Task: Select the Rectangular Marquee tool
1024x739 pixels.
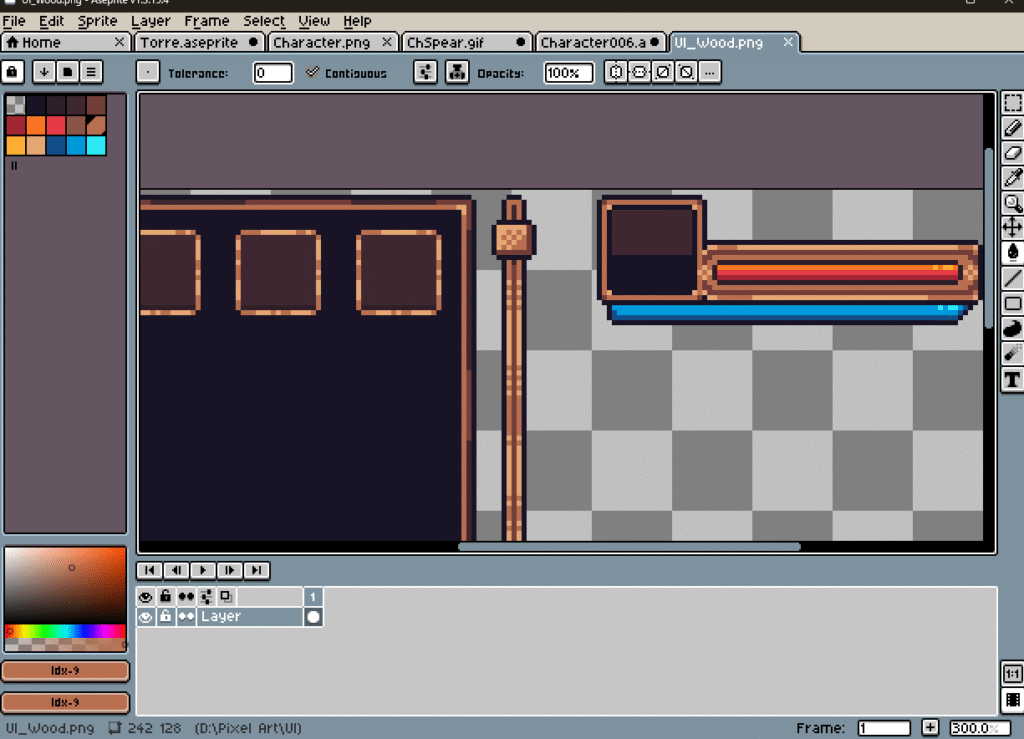Action: point(1012,103)
